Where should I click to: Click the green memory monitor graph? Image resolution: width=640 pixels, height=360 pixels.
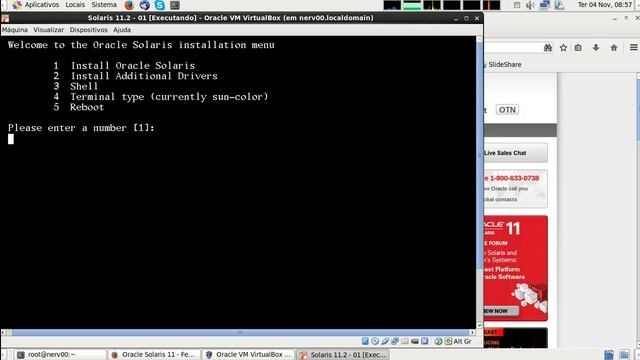(412, 5)
